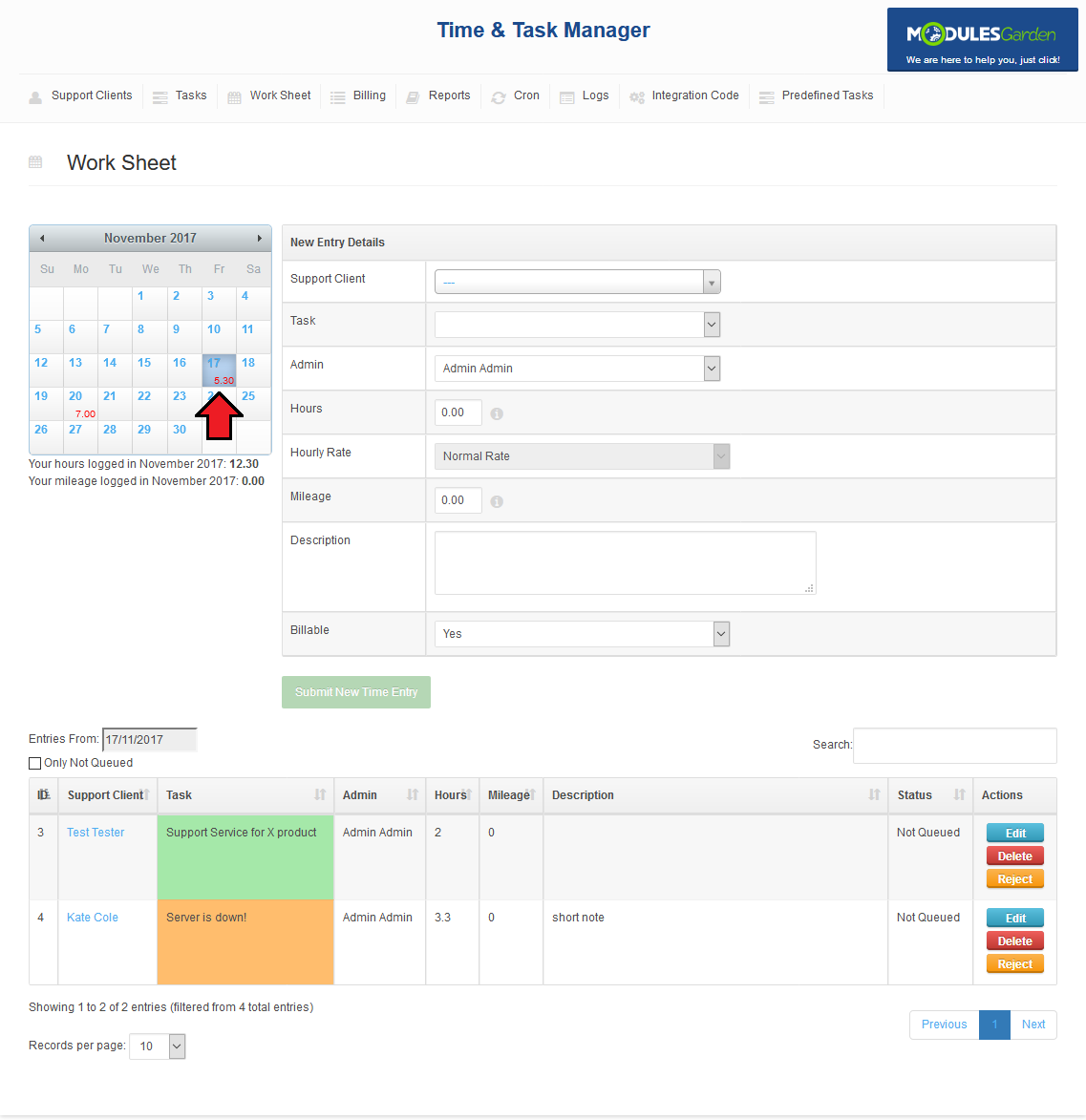Click the Logs icon
The height and width of the screenshot is (1120, 1086).
pos(567,97)
